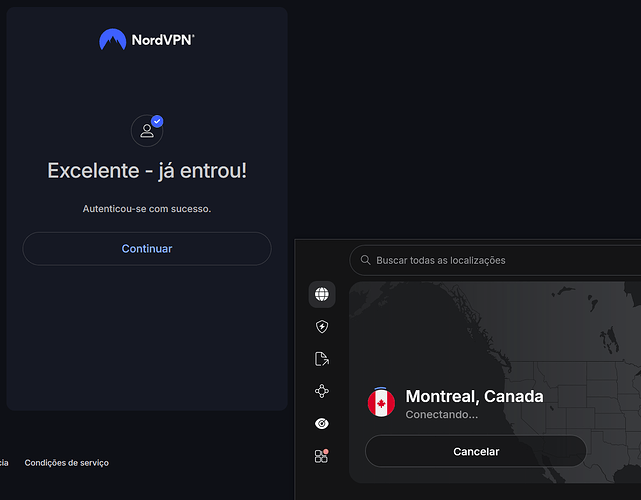Click the dark map background area
Viewport: 641px width, 500px height.
[x=531, y=327]
